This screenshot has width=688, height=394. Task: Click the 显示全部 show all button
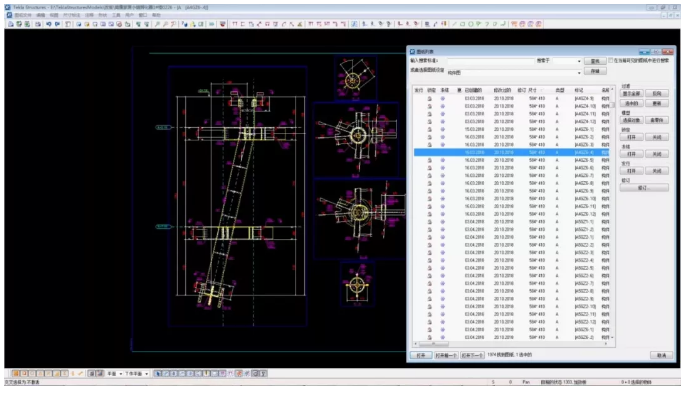pos(631,93)
